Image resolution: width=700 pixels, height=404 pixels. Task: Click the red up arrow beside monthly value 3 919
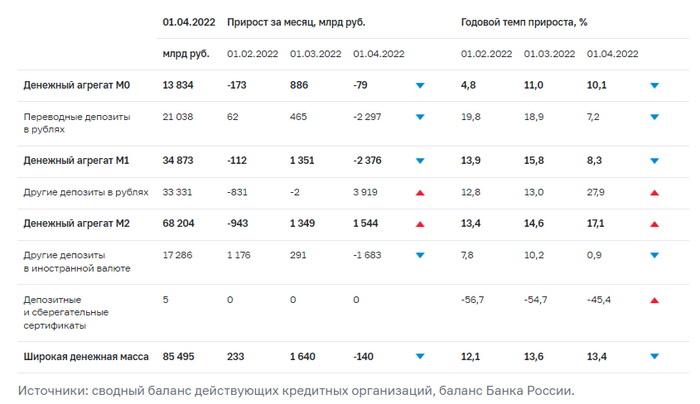pos(420,193)
